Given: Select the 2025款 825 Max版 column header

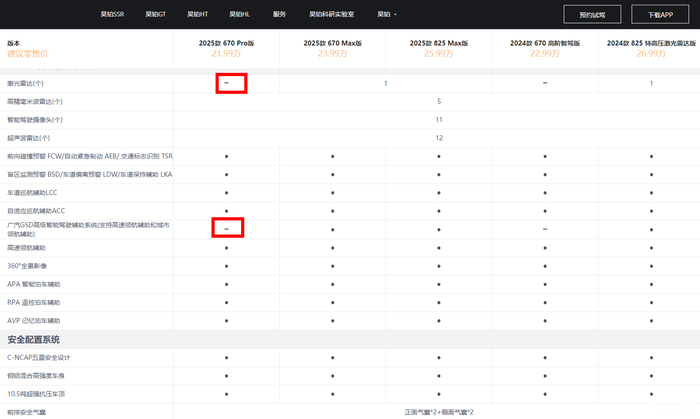Looking at the screenshot, I should point(439,44).
